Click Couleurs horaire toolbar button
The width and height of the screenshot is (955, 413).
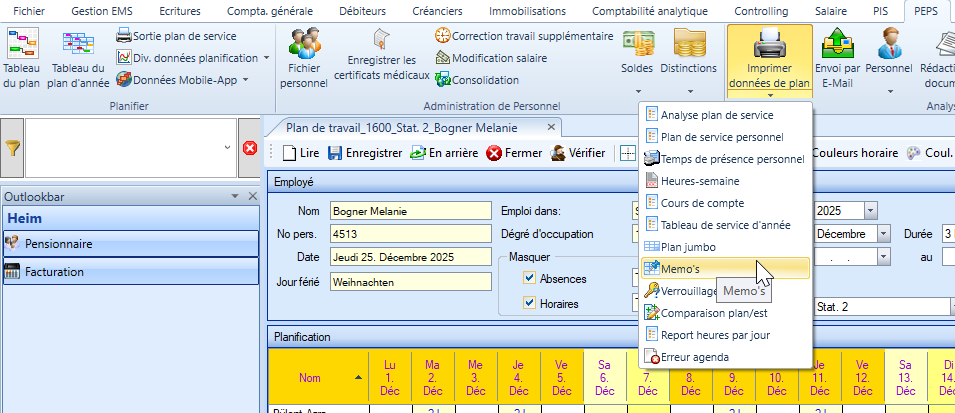coord(855,154)
